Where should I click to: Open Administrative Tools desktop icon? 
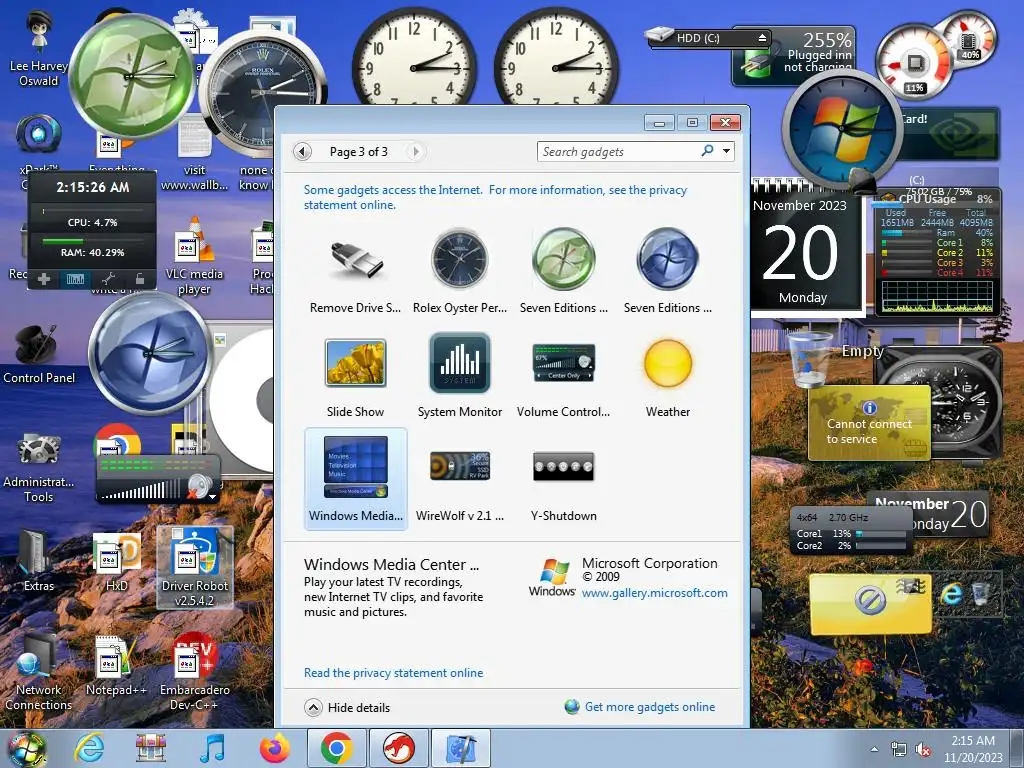pos(39,467)
